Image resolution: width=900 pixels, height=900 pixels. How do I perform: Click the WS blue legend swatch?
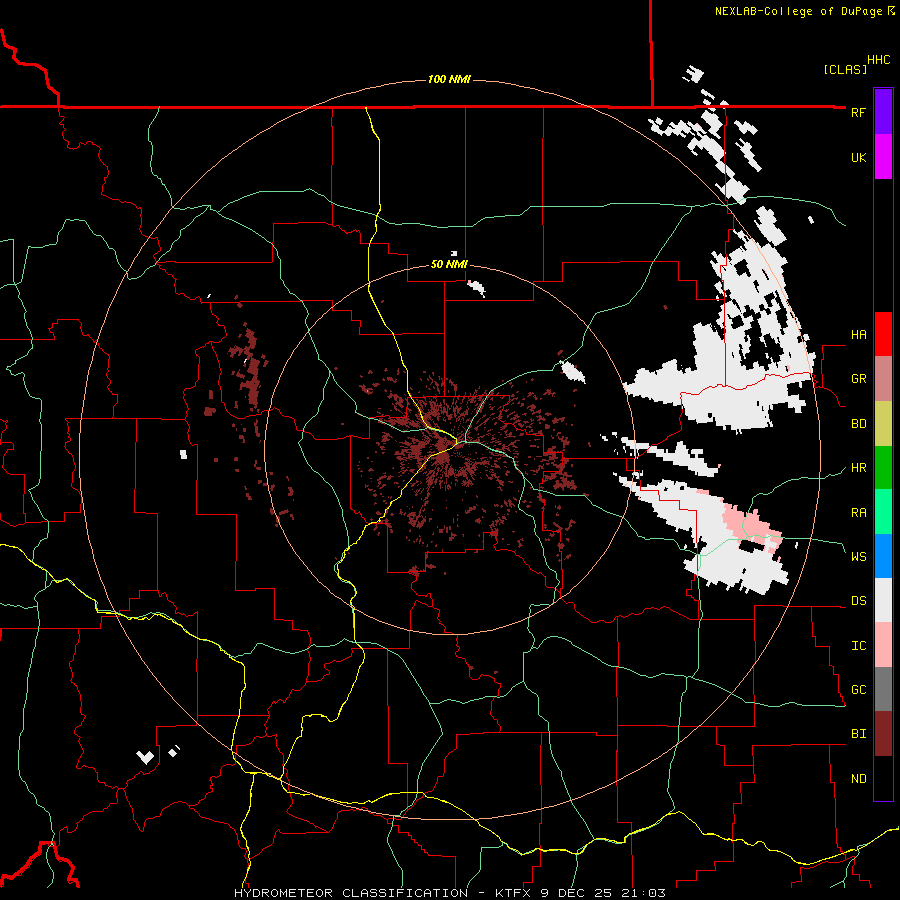[x=883, y=556]
